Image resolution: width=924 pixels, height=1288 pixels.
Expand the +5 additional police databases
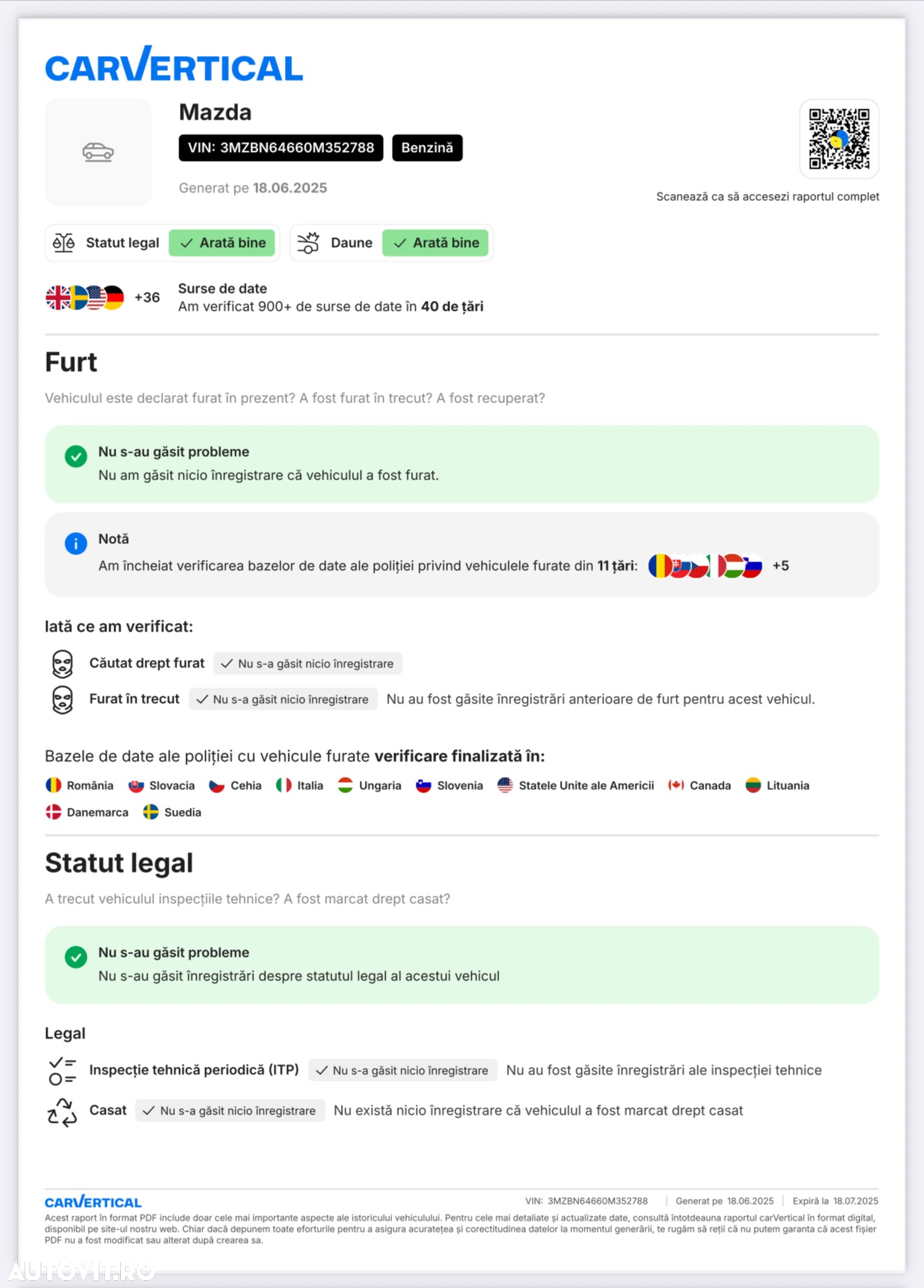[780, 566]
